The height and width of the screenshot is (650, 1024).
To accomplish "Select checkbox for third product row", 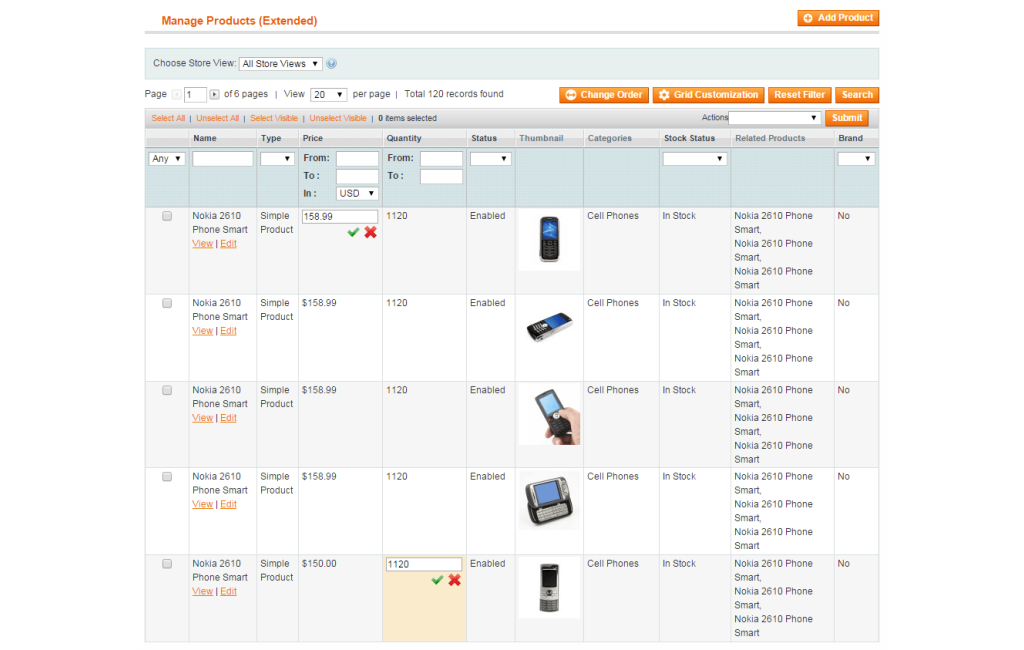I will 167,390.
